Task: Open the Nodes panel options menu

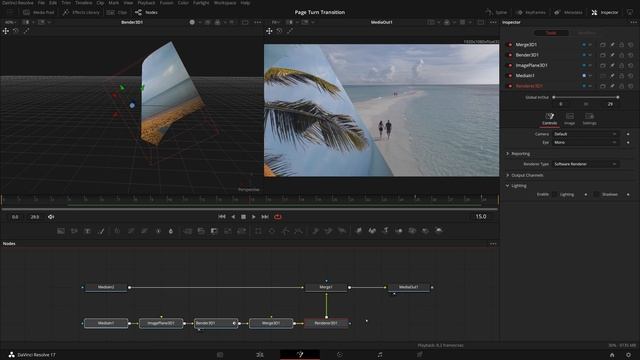Action: 493,244
